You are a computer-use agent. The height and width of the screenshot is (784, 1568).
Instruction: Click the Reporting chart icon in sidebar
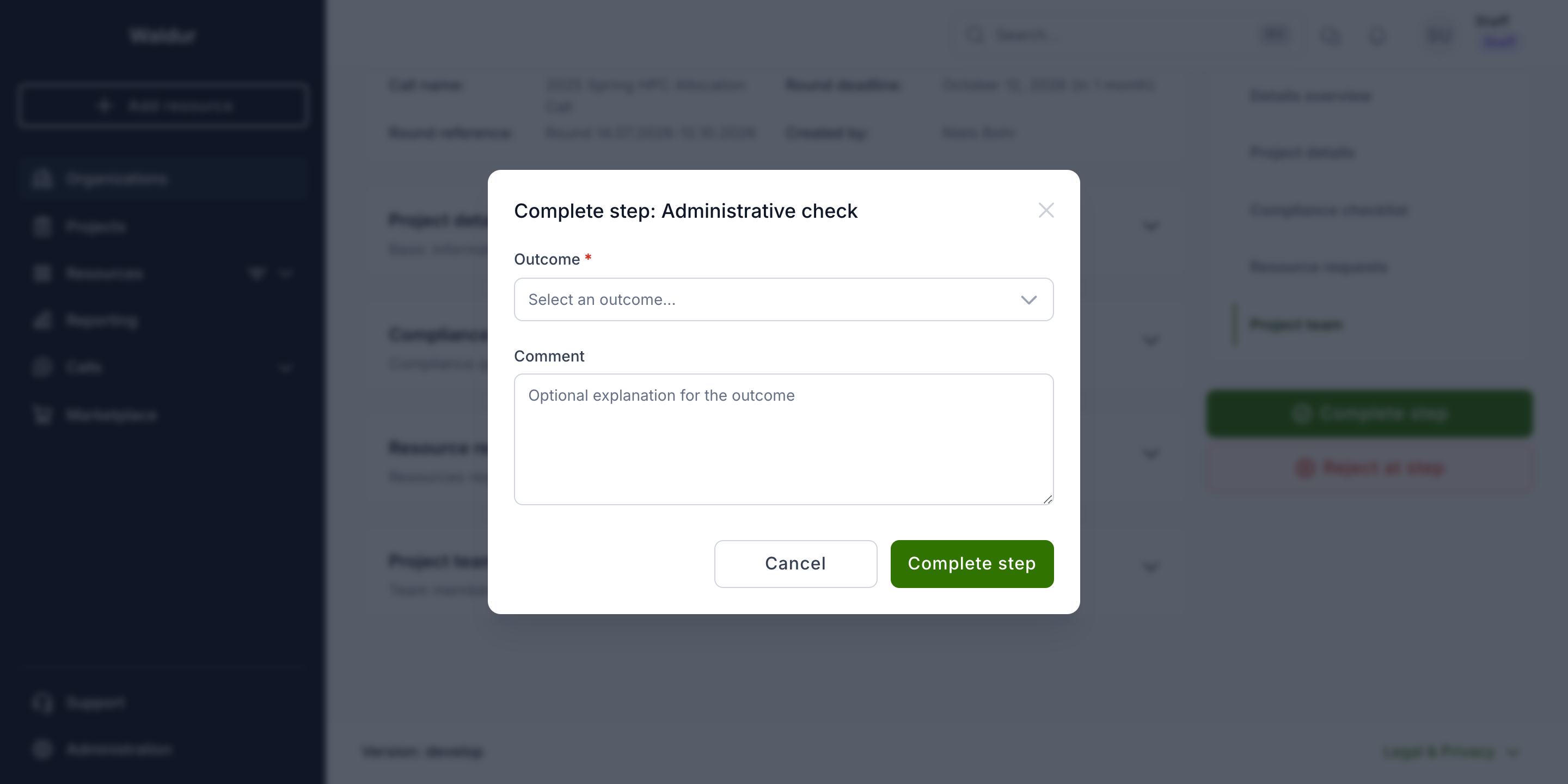tap(42, 320)
